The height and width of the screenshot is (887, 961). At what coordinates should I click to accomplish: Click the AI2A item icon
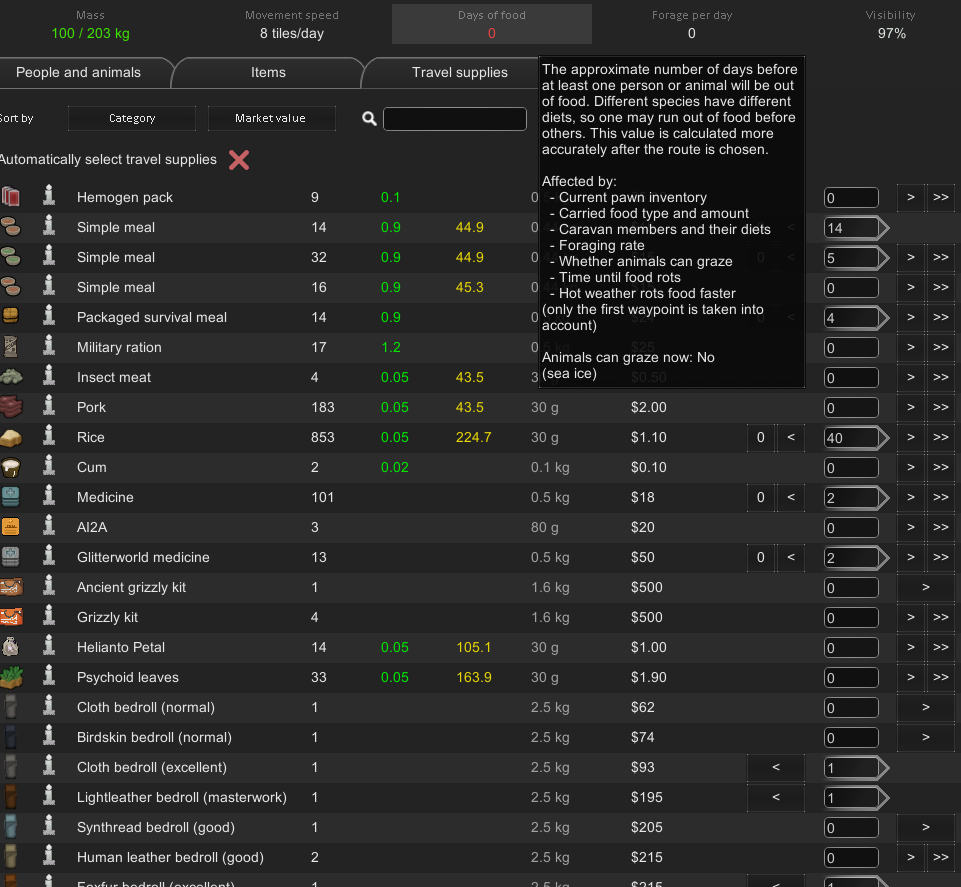pyautogui.click(x=11, y=527)
